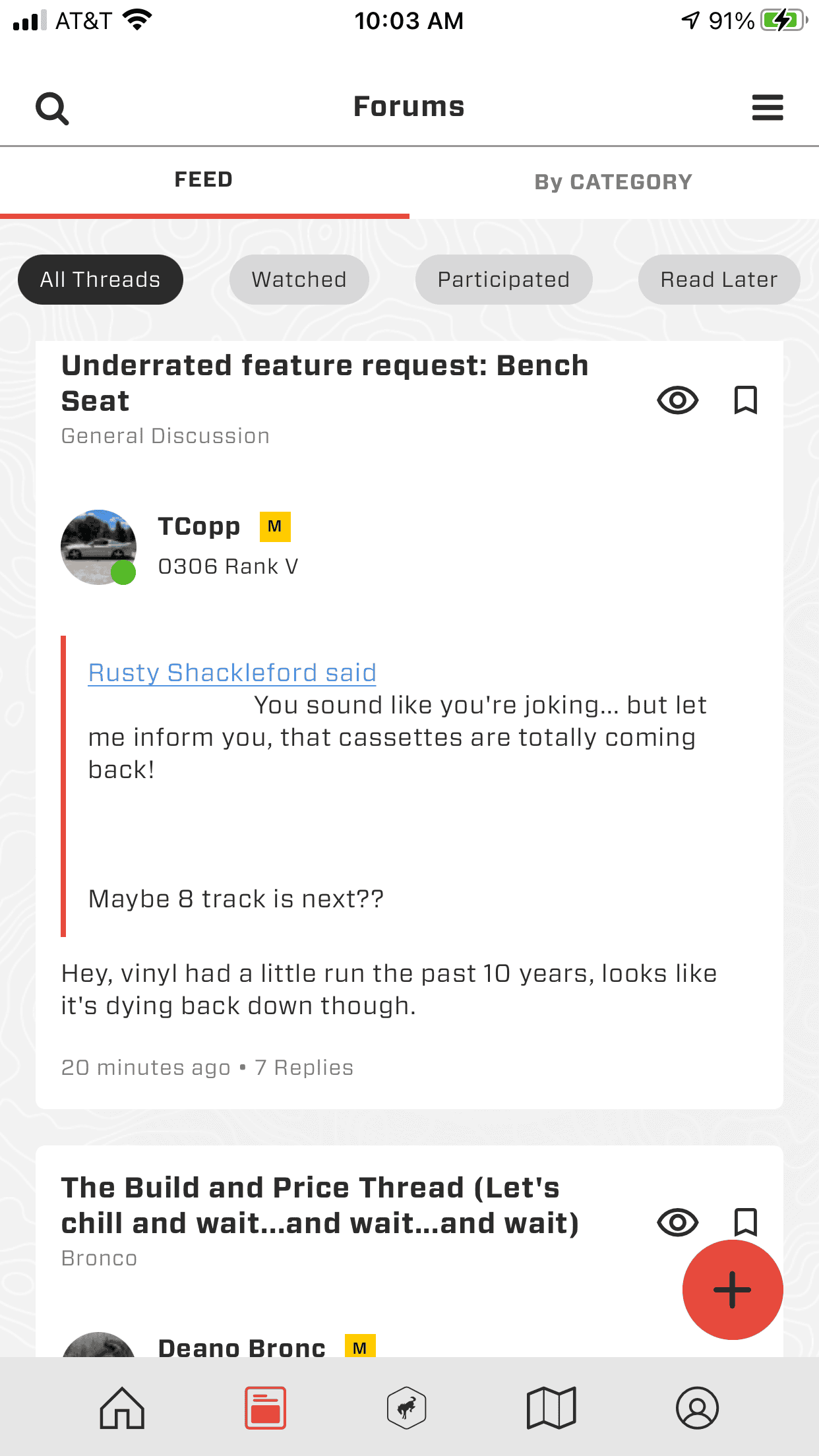Open Underrated feature request: Bench Seat thread

pos(325,383)
